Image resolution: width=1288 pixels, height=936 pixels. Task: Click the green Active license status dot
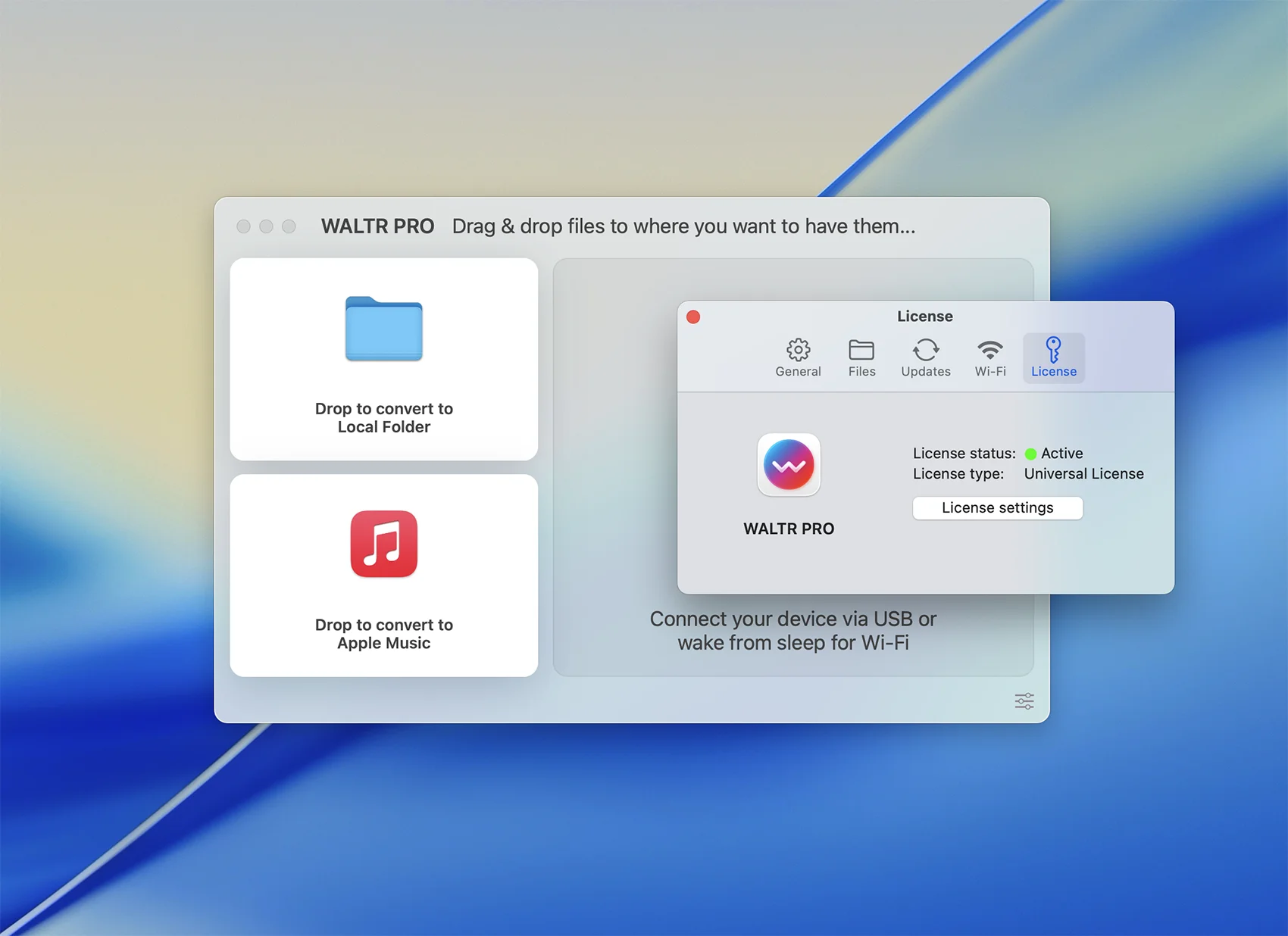(x=1030, y=454)
